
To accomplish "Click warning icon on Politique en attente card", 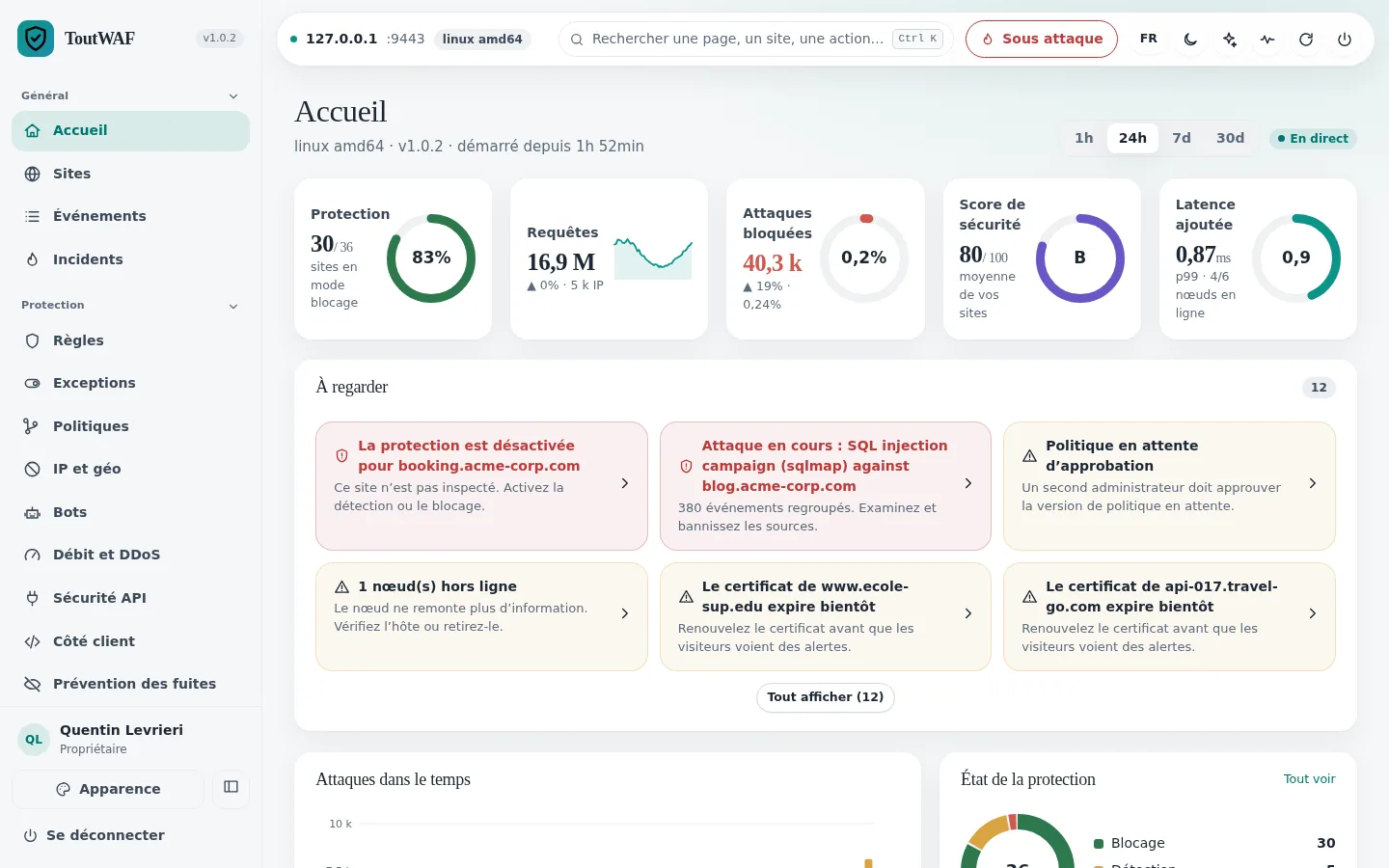I will [x=1029, y=456].
